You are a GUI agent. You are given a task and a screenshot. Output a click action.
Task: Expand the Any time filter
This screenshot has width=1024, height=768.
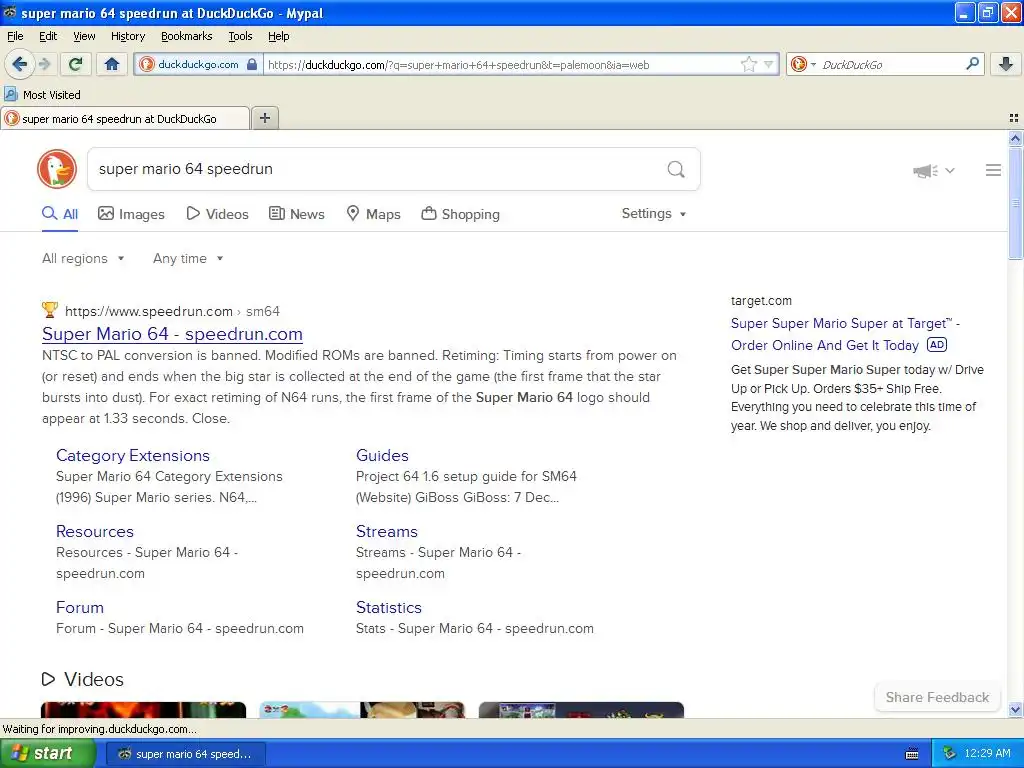188,259
